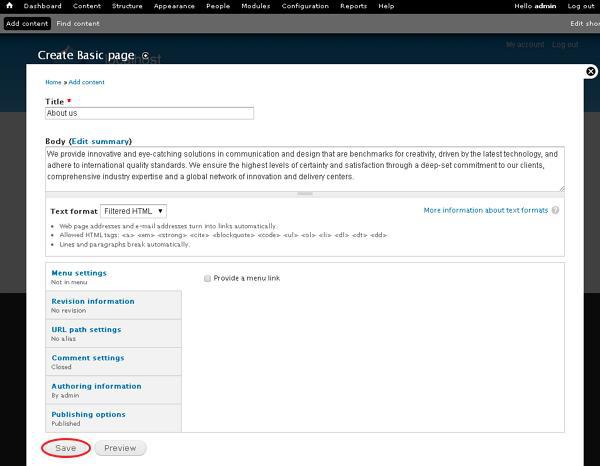Click the Edit summary link
The image size is (600, 466).
(100, 141)
